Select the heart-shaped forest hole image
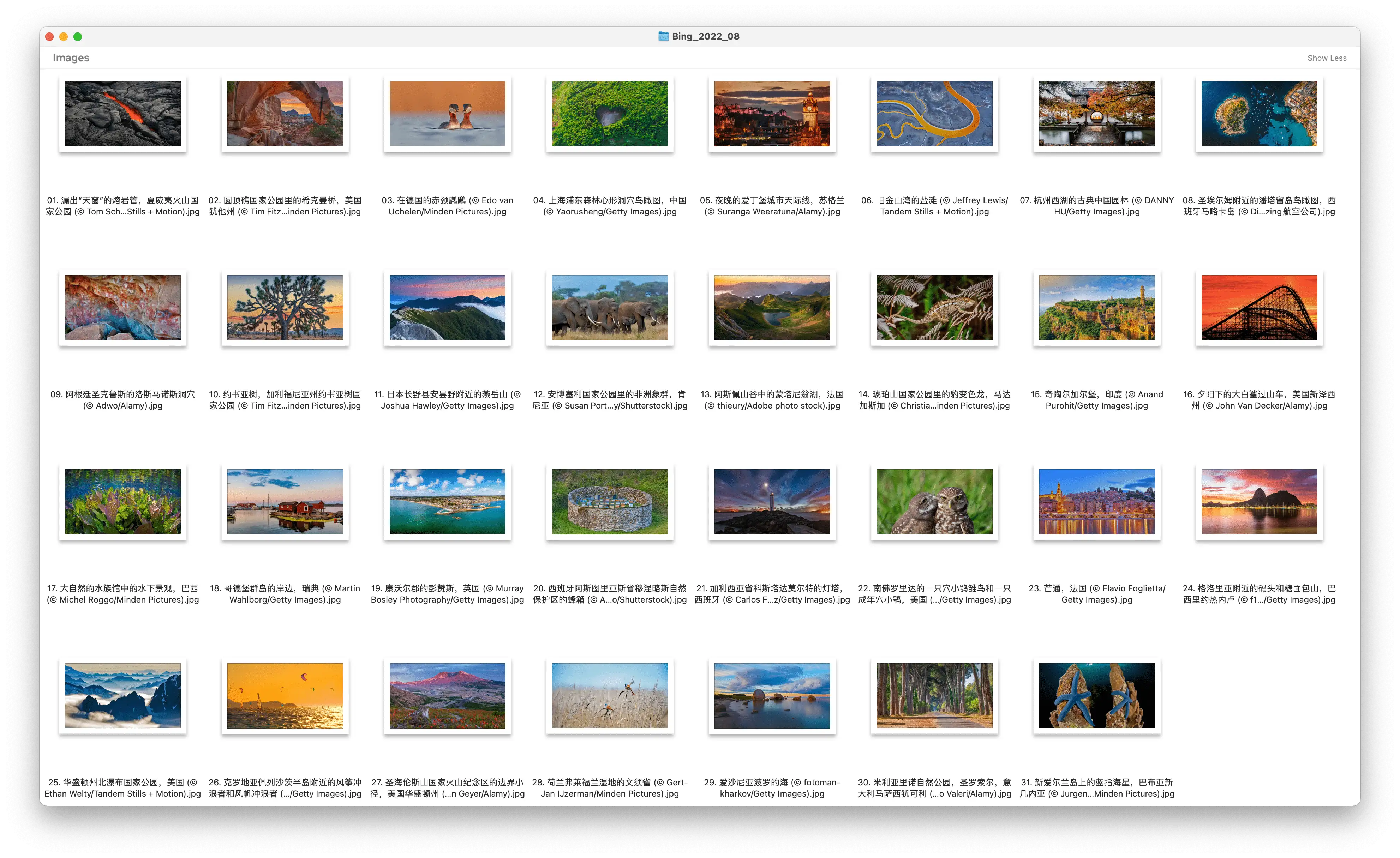This screenshot has width=1400, height=858. pyautogui.click(x=610, y=114)
